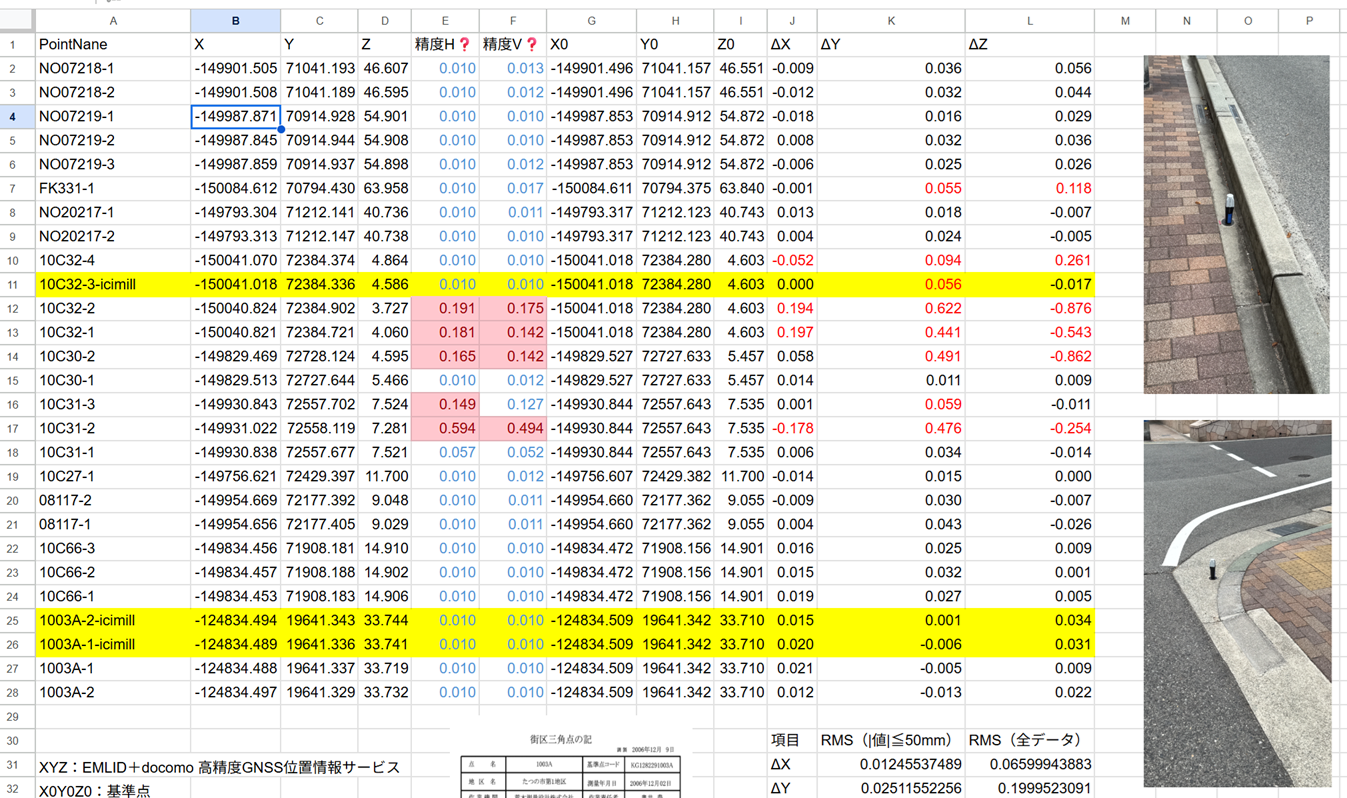Select the sidewalk curb photo
Screen dimensions: 1347x798
point(1236,224)
